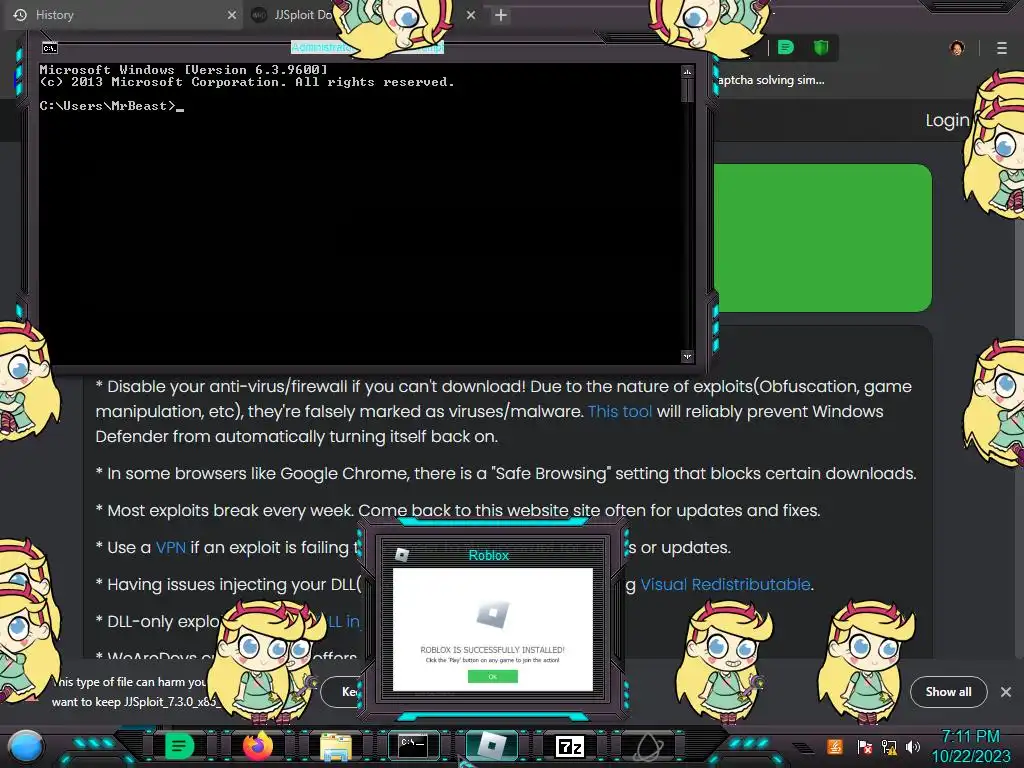Follow the 'This tool' link
The height and width of the screenshot is (768, 1024).
tap(620, 411)
